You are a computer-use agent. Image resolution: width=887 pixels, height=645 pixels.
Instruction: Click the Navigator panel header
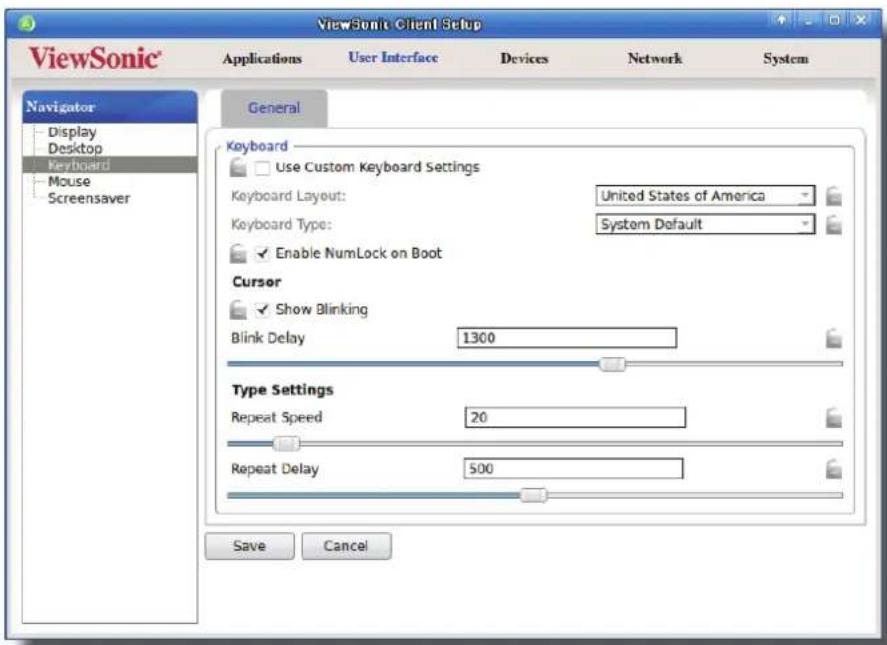tap(110, 106)
